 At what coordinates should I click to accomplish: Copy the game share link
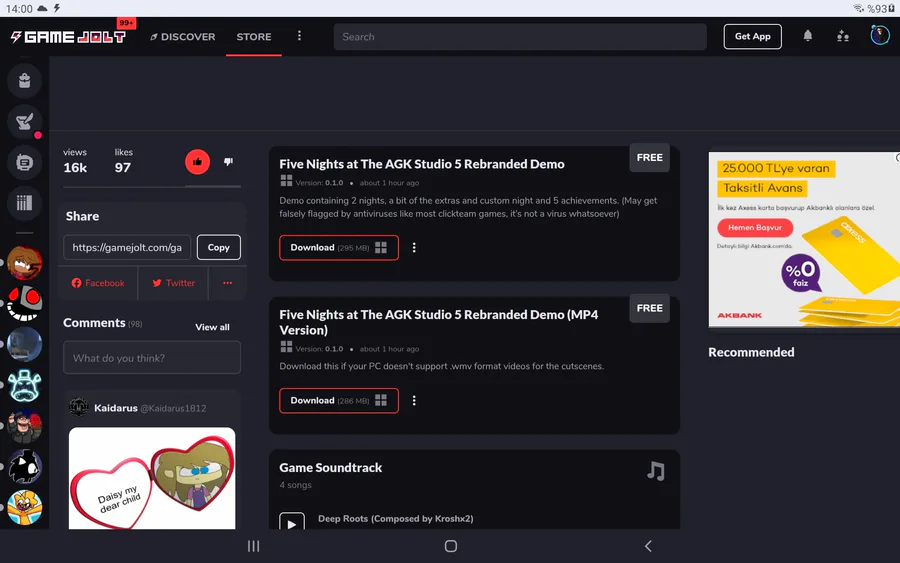219,247
